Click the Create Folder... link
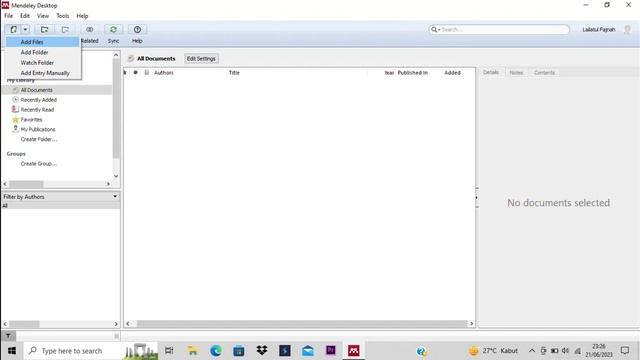The image size is (640, 360). click(x=39, y=139)
